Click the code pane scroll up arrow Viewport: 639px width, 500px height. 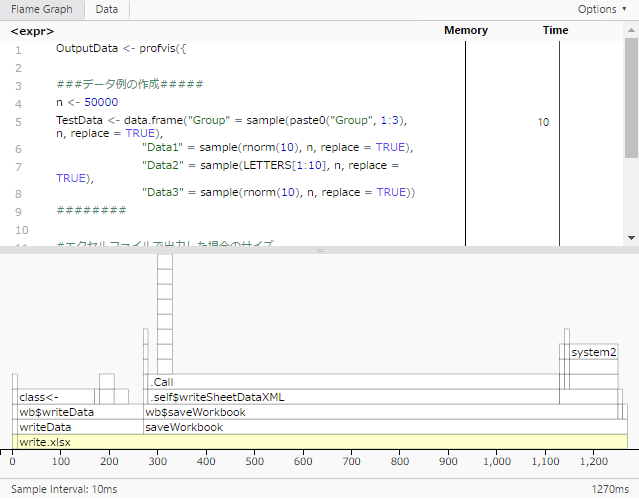631,30
